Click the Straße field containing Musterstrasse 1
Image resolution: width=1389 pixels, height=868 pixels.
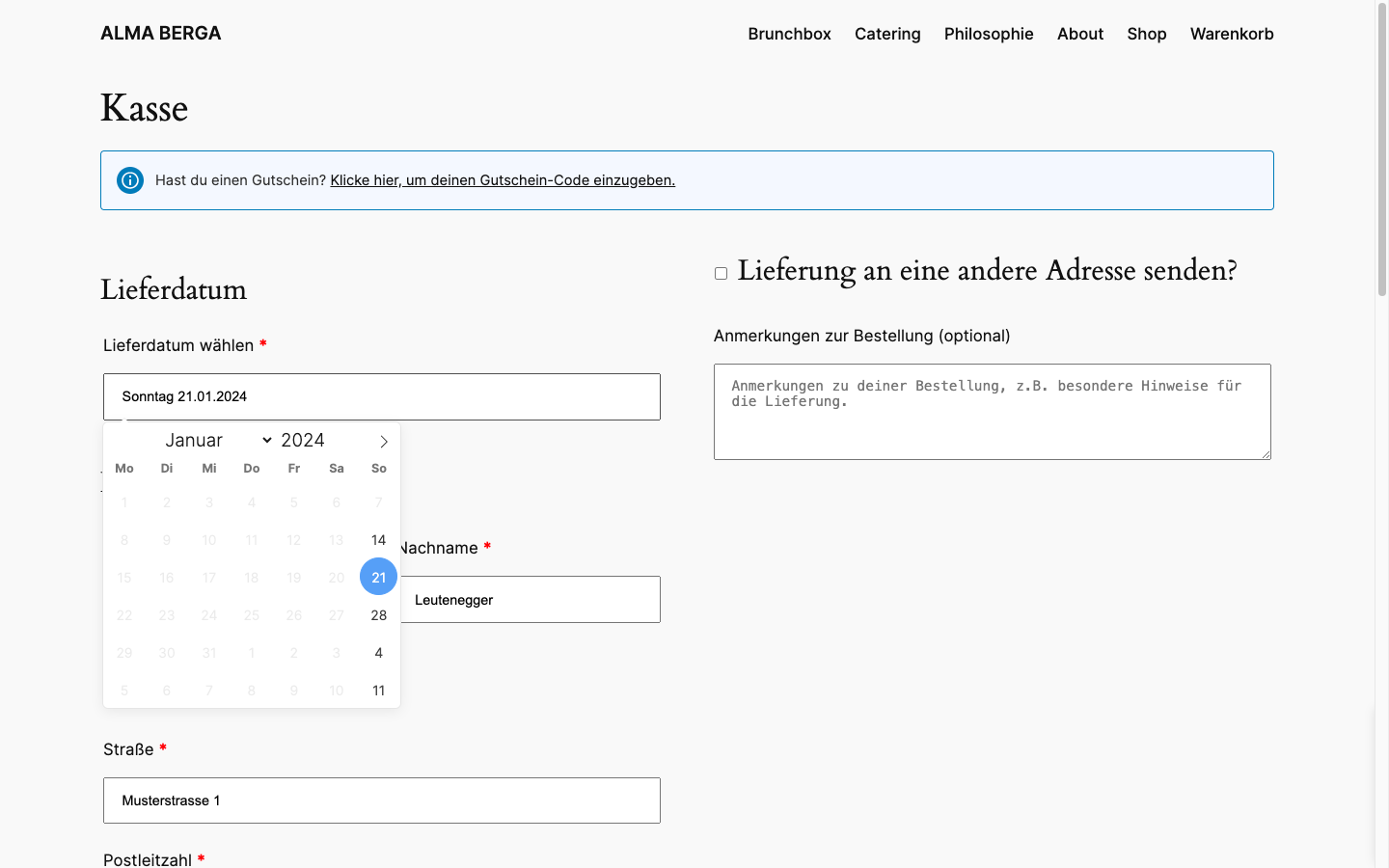coord(382,800)
